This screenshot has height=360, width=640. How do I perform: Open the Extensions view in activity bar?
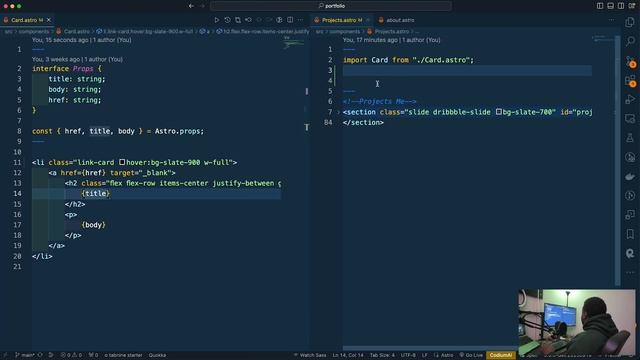pos(631,80)
